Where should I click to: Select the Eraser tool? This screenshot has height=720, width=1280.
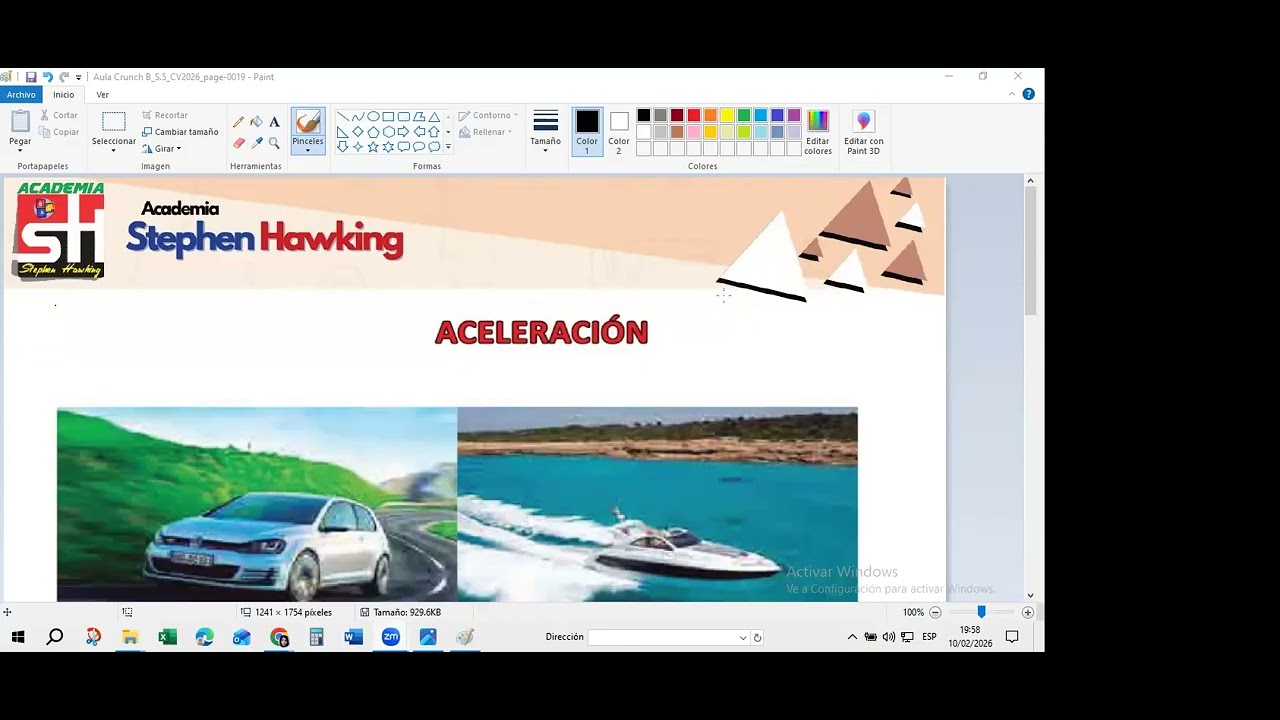(238, 143)
